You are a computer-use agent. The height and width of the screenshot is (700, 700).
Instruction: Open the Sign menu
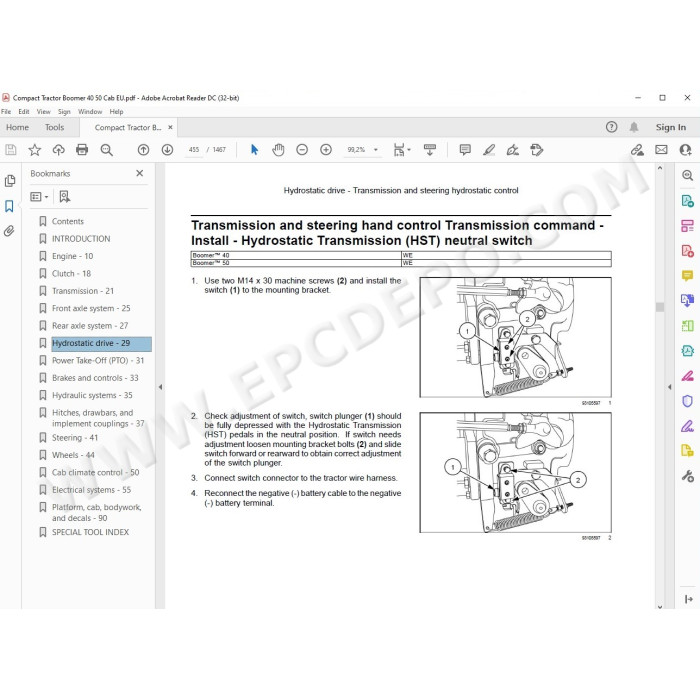pyautogui.click(x=64, y=112)
